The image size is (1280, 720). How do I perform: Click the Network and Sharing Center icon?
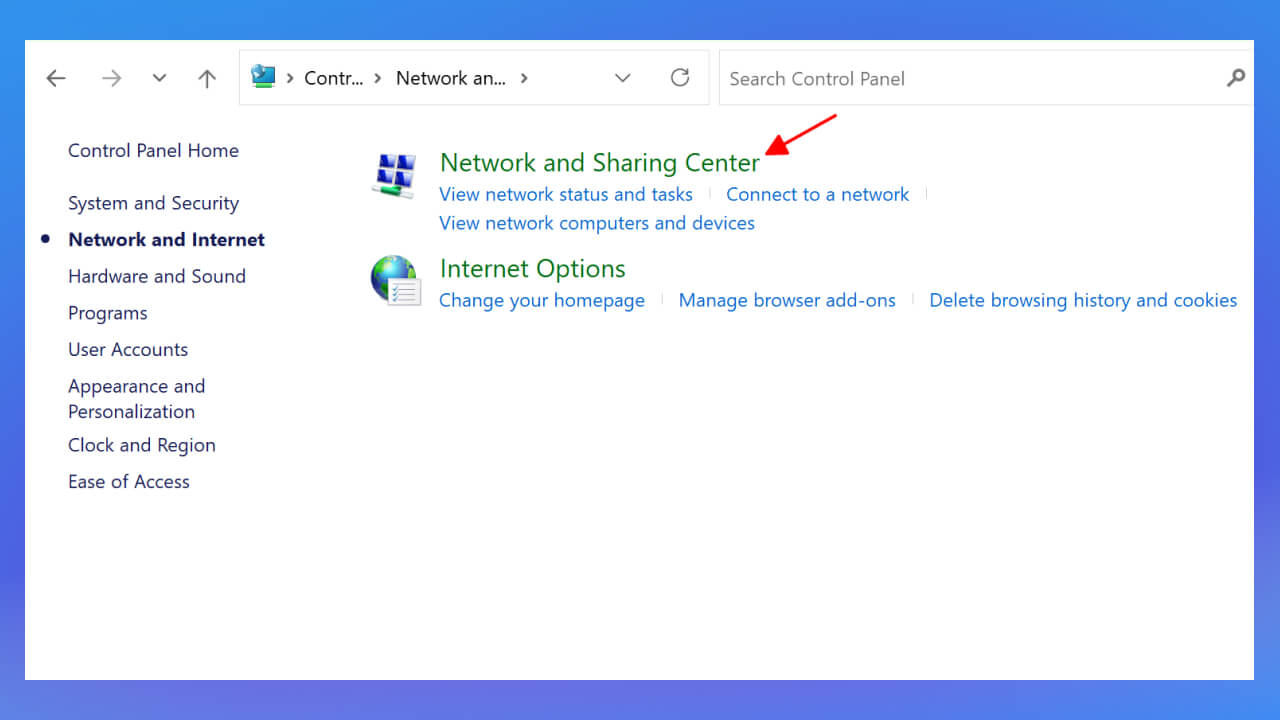point(394,175)
